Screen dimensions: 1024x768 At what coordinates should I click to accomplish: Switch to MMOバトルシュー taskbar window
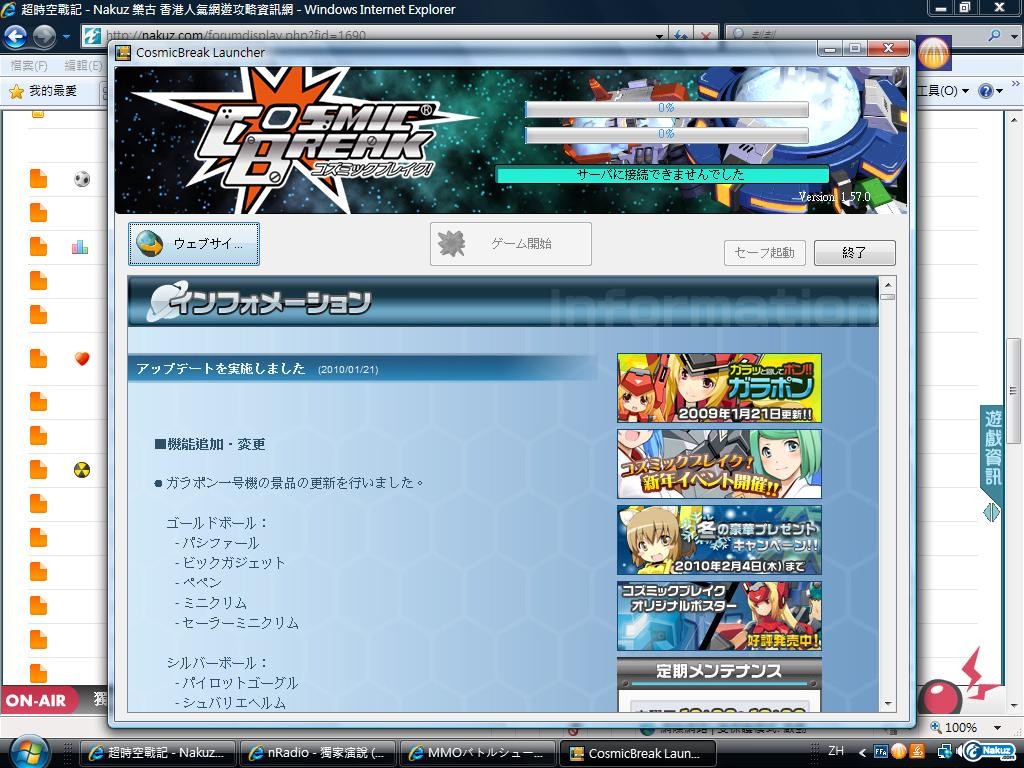click(477, 753)
